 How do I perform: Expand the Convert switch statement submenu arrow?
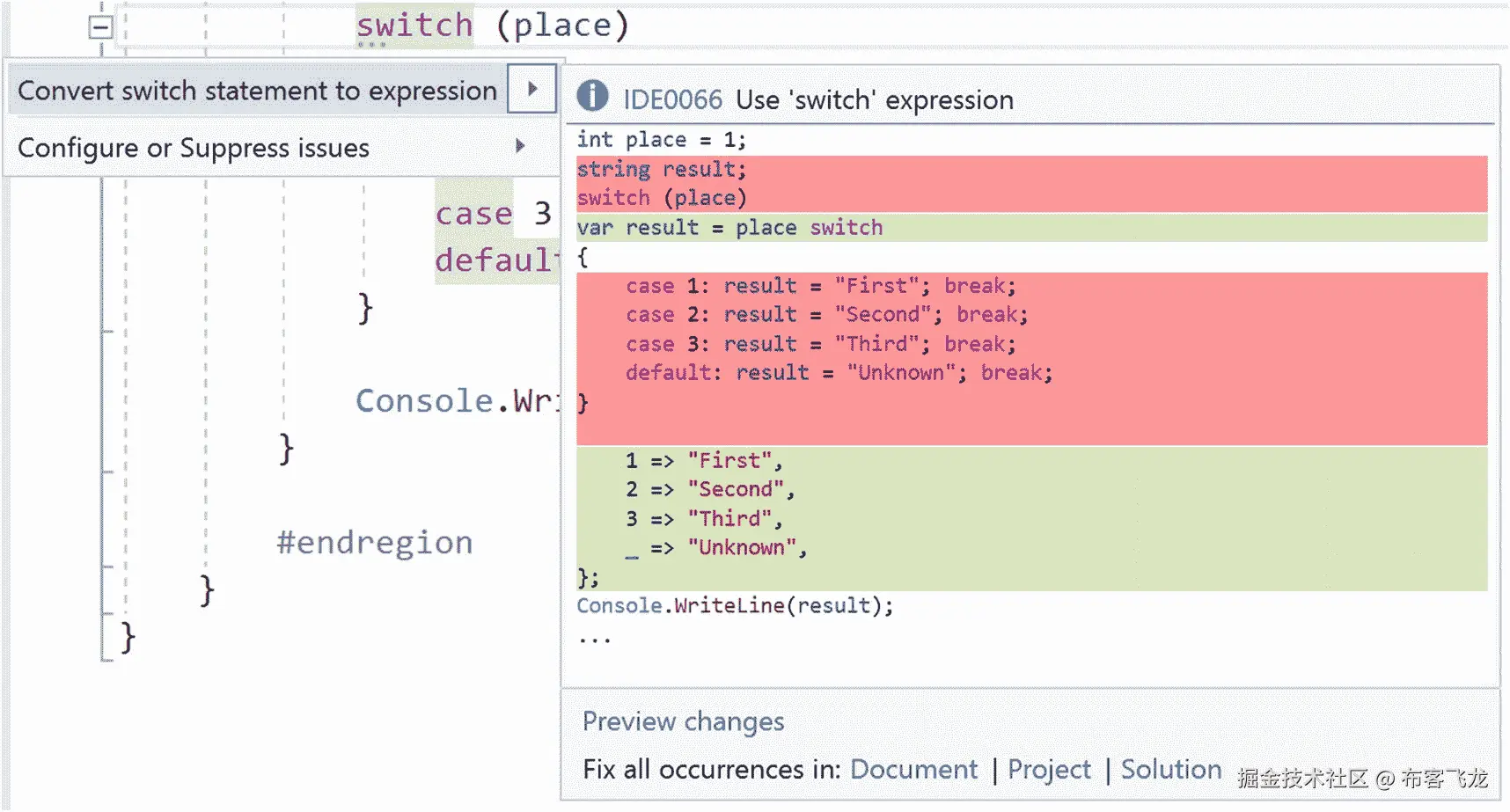[x=531, y=89]
